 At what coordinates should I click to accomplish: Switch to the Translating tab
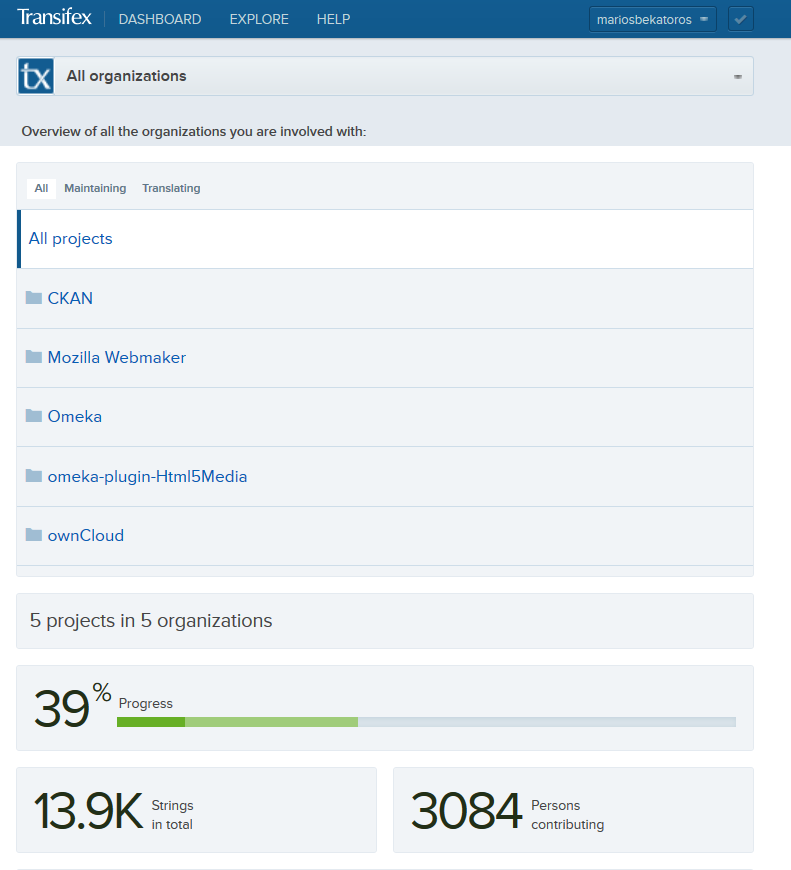pyautogui.click(x=171, y=188)
